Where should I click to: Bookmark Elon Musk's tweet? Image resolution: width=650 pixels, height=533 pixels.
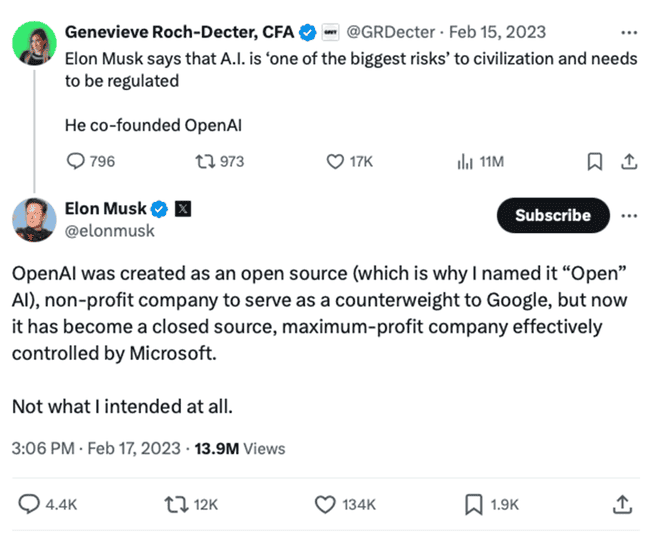point(473,505)
